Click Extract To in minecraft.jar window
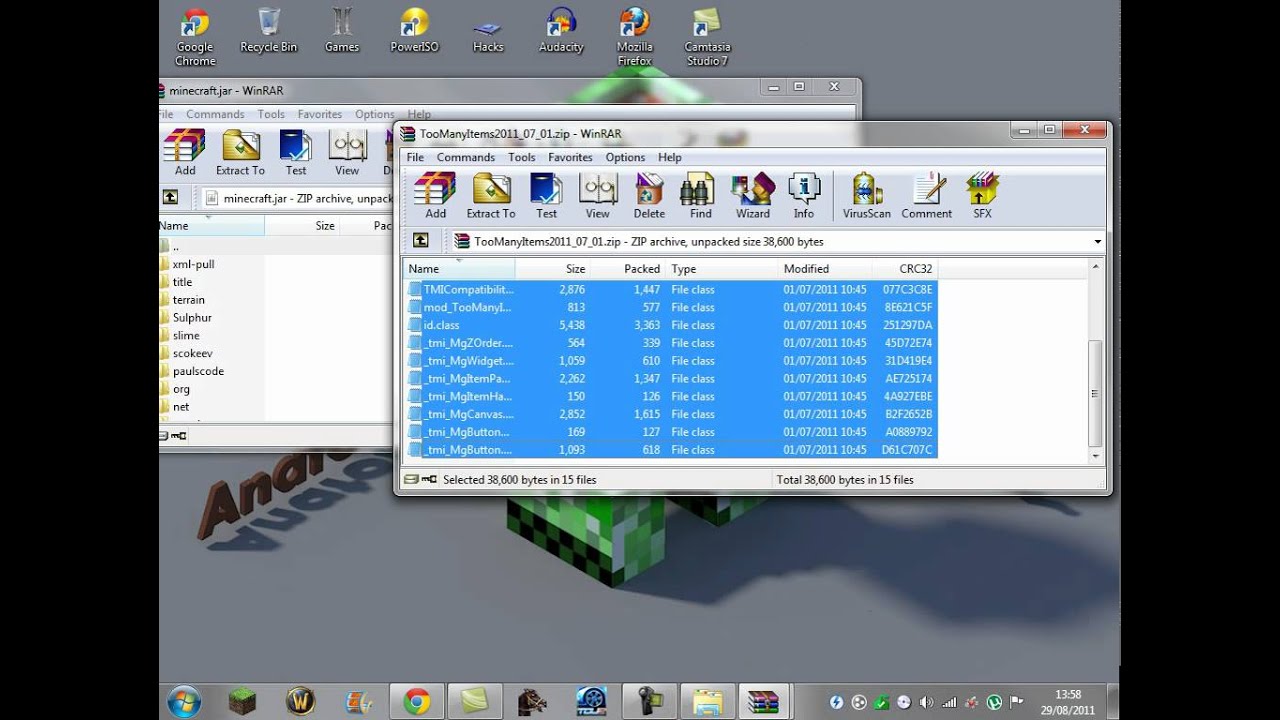The height and width of the screenshot is (720, 1280). 240,152
